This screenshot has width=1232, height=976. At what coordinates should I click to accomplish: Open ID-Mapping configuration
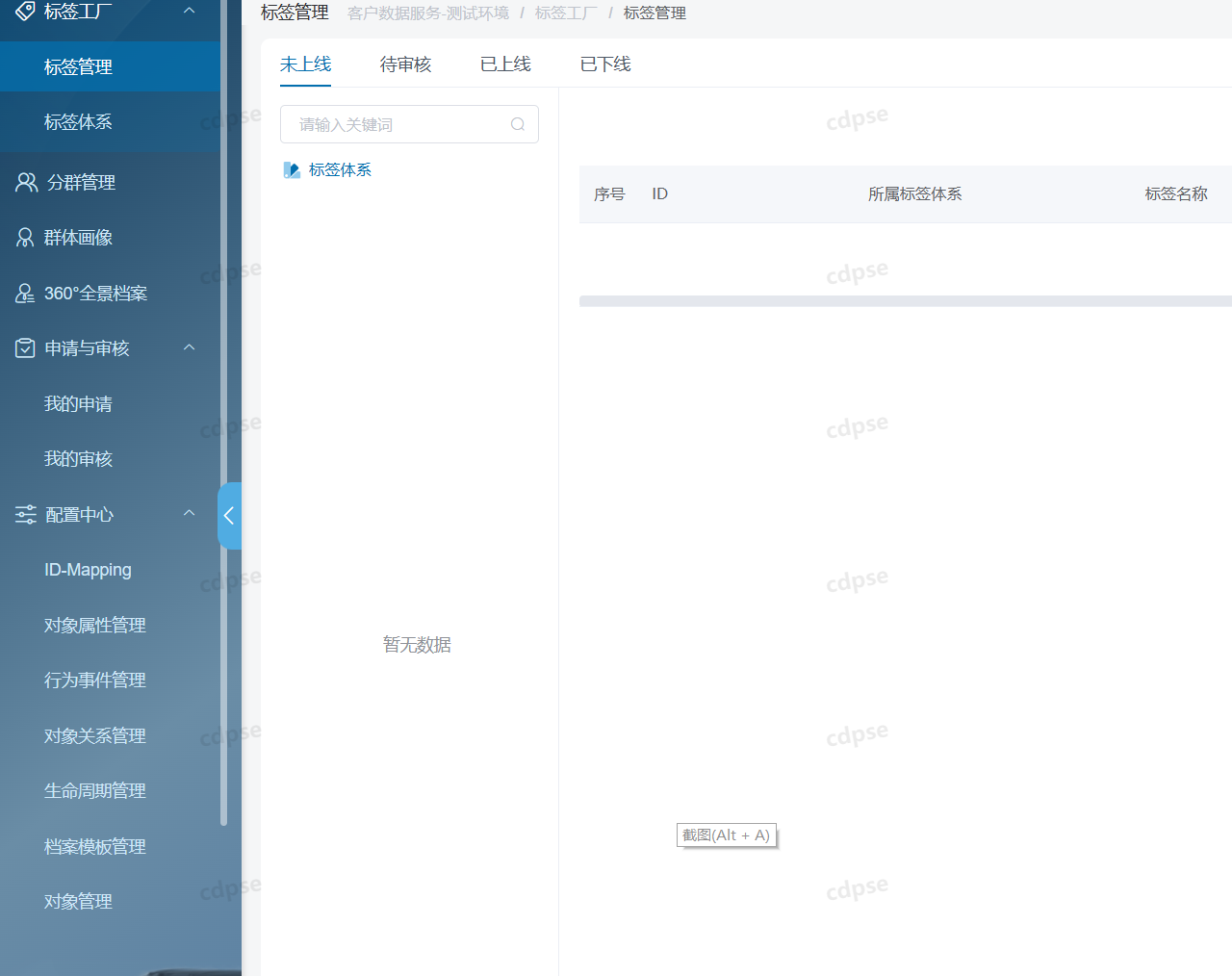[88, 570]
